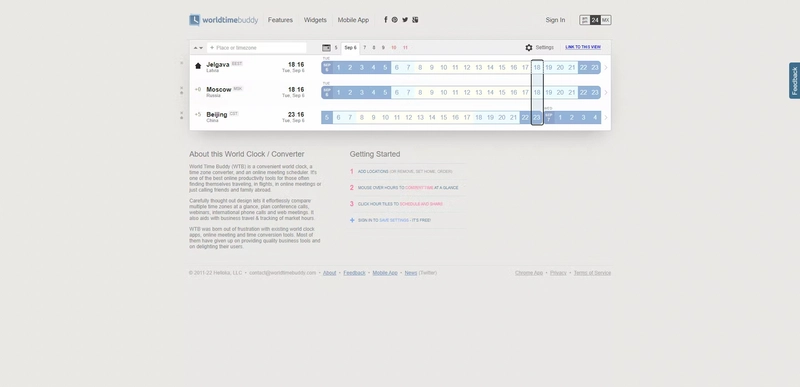The image size is (800, 387).
Task: Open the Facebook social icon
Action: pos(386,20)
